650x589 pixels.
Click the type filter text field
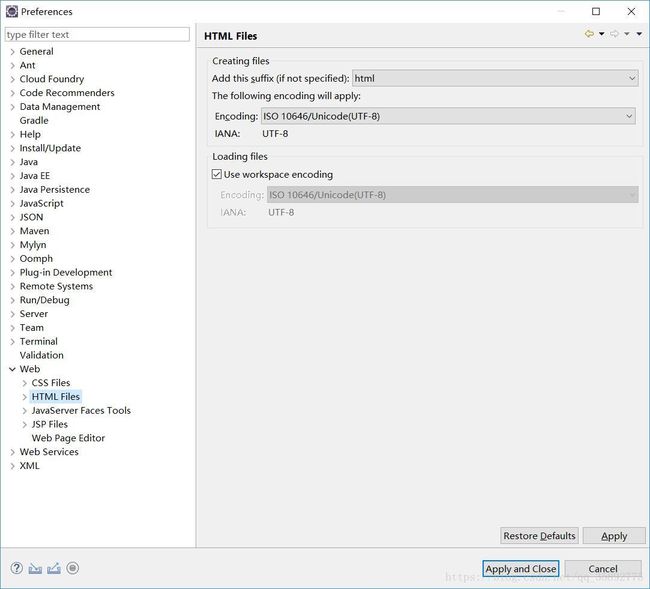pos(97,34)
